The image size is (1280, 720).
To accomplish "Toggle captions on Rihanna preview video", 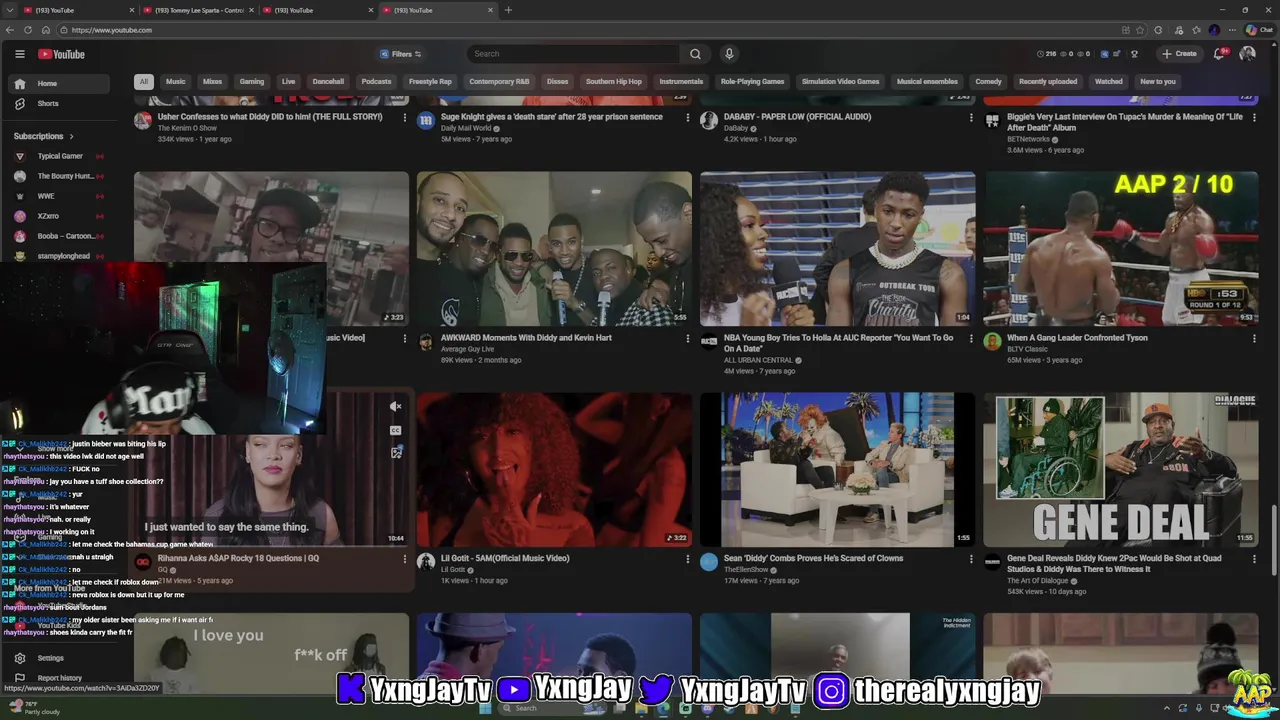I will [x=396, y=430].
